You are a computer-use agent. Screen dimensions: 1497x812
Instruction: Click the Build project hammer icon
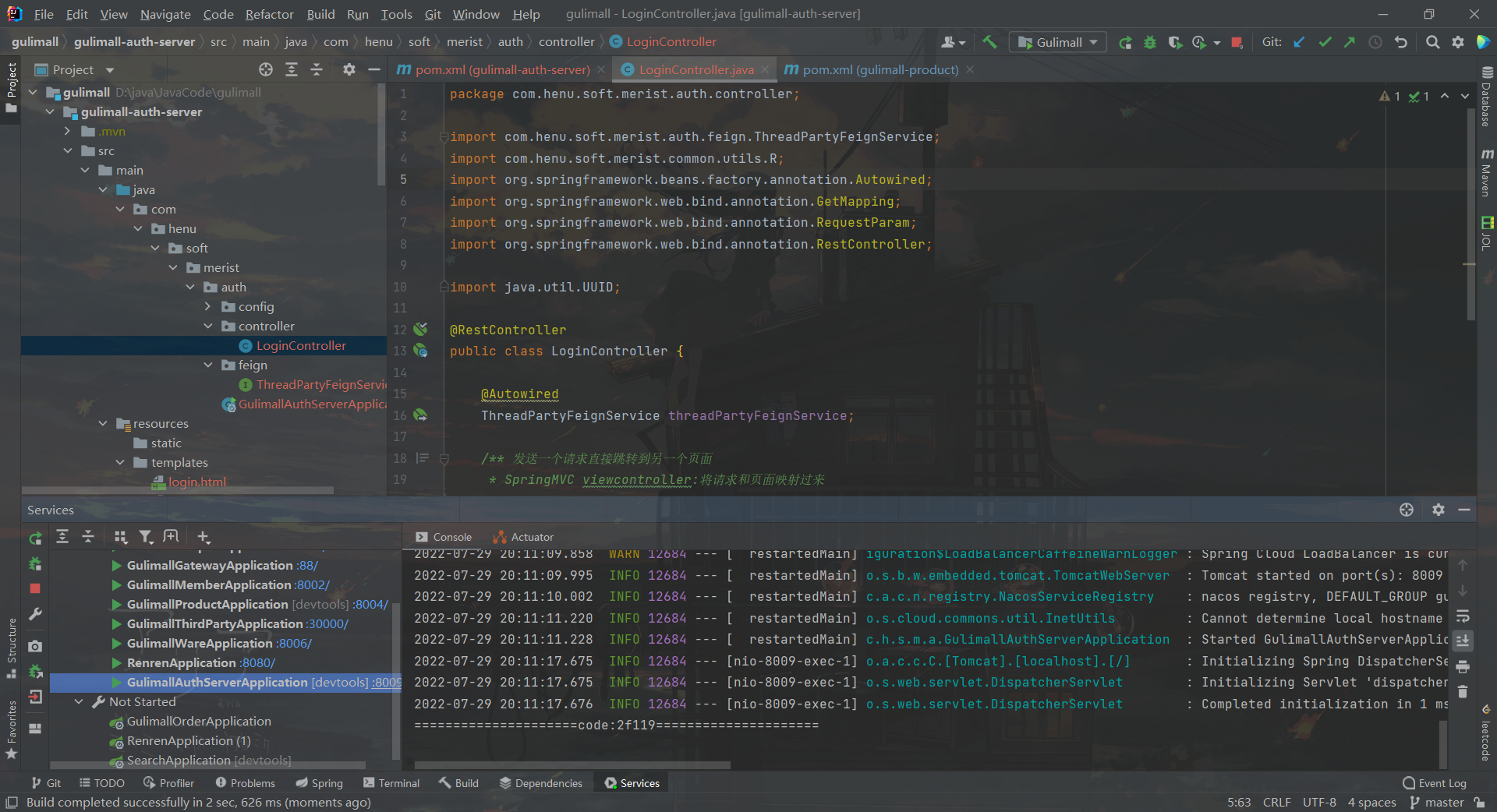click(x=989, y=42)
